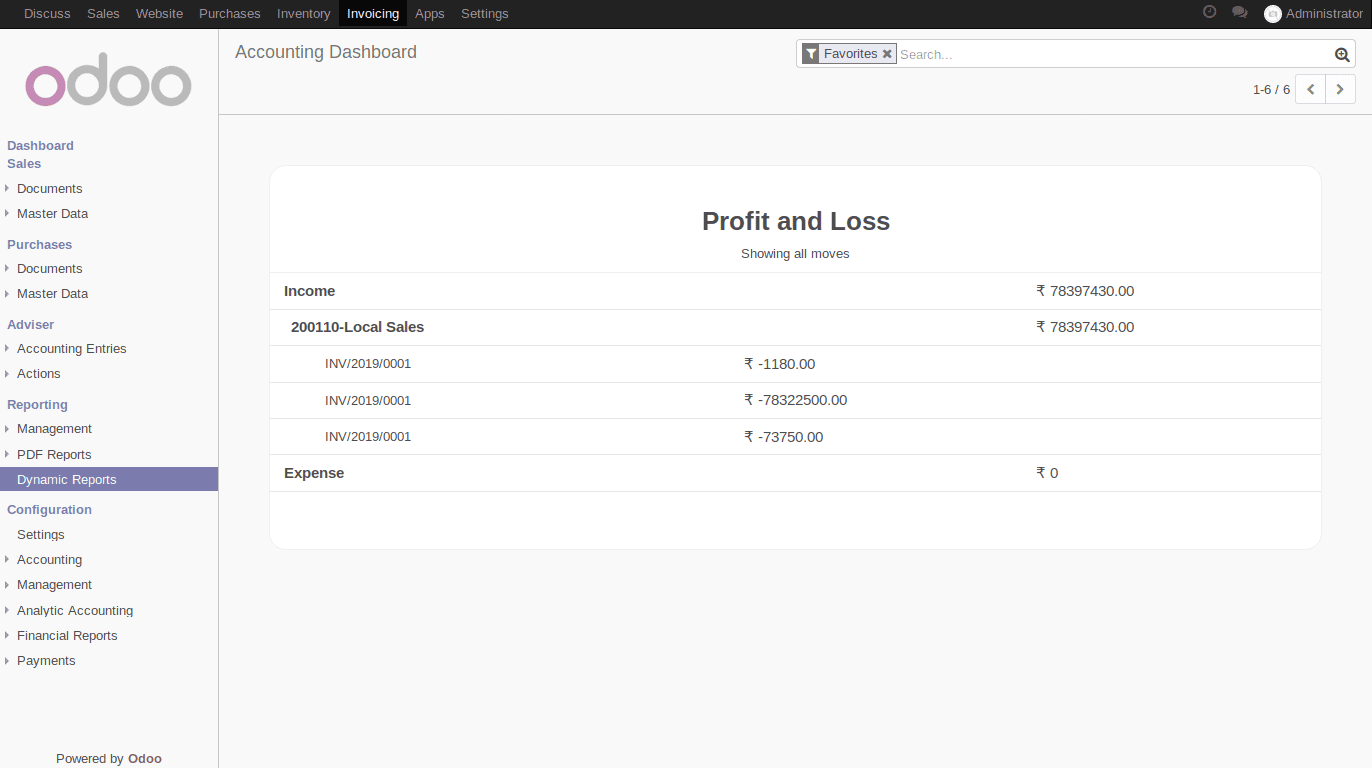Screen dimensions: 1372x768
Task: Focus the Search input field
Action: click(x=1115, y=54)
